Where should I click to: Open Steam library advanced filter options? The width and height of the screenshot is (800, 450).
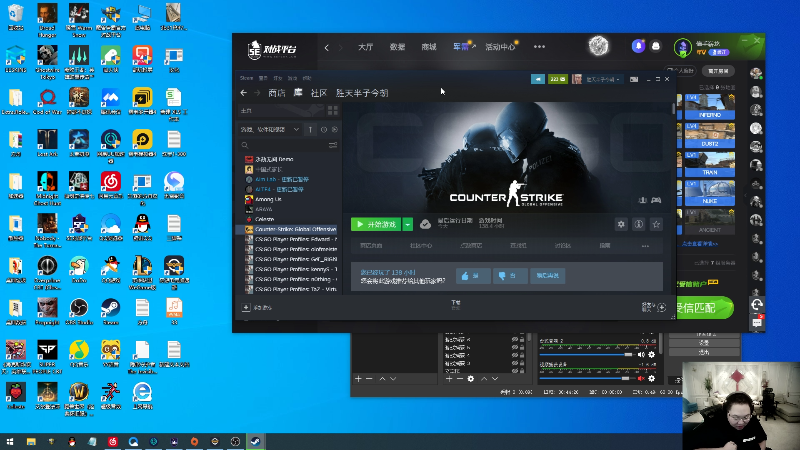click(x=333, y=145)
